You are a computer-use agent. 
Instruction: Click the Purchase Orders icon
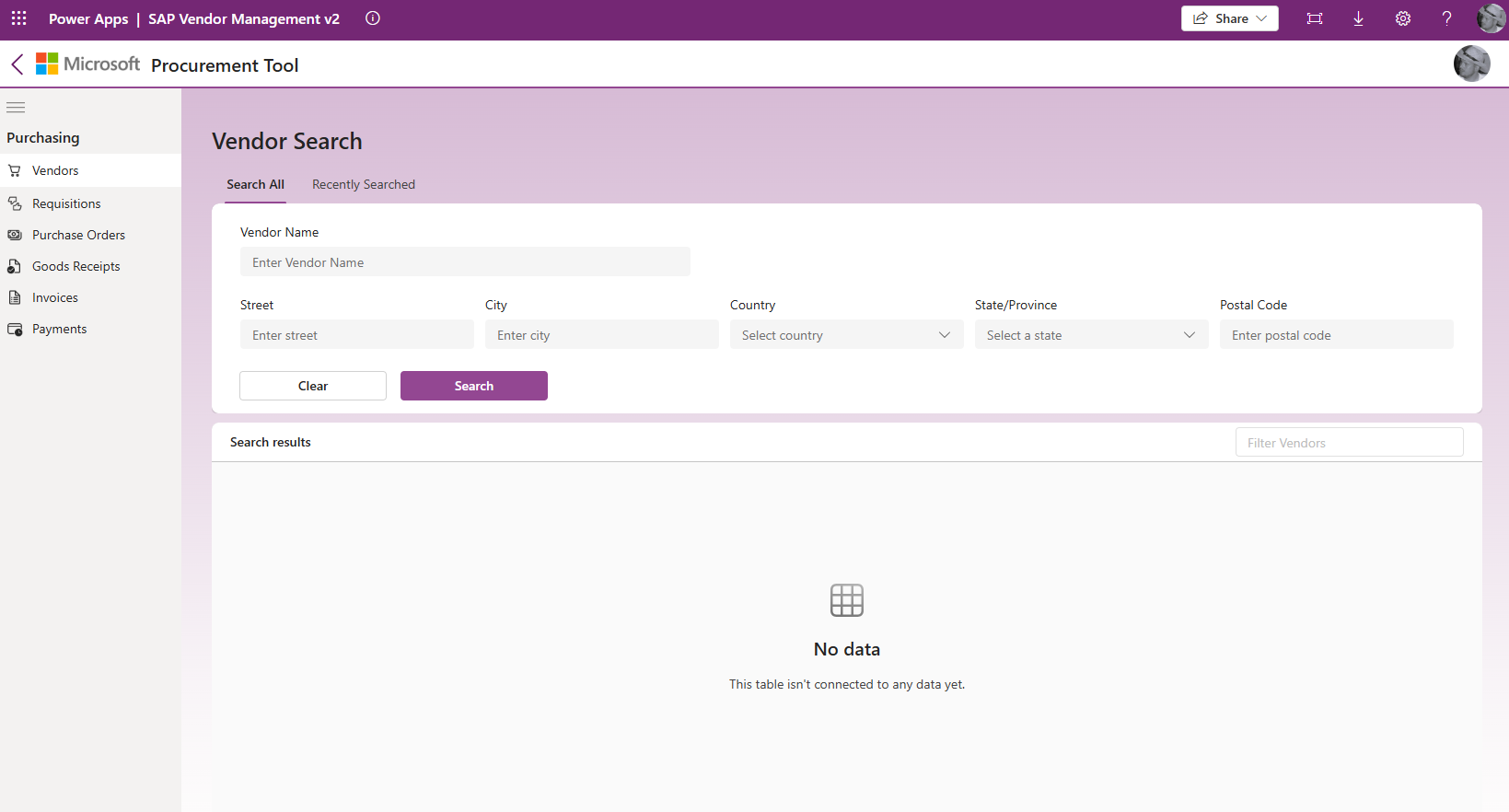[x=15, y=235]
